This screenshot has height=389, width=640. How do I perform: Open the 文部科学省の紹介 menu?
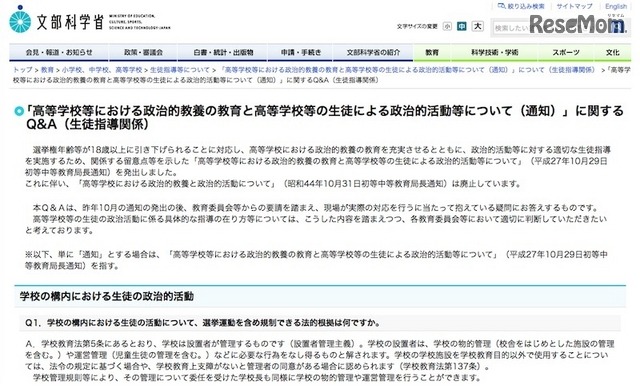tap(373, 52)
